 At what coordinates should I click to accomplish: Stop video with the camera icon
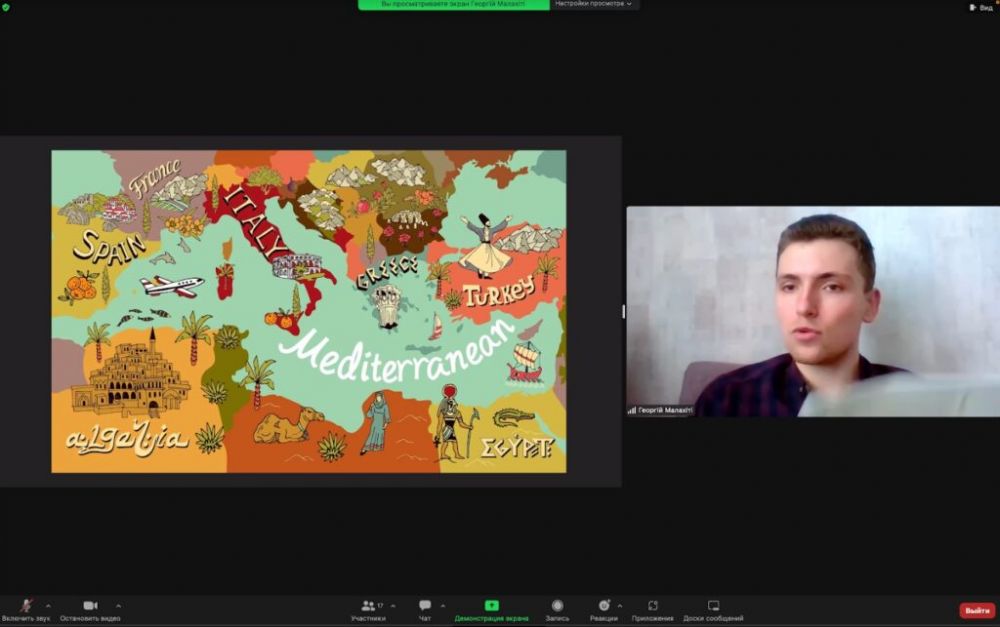[x=90, y=606]
